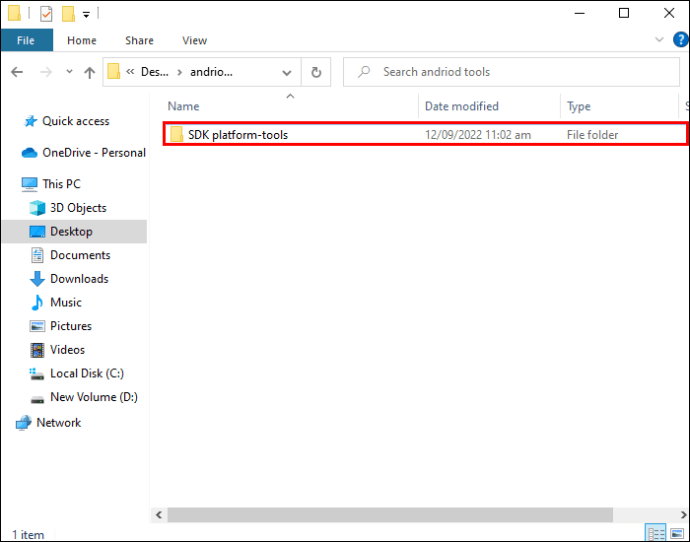Viewport: 690px width, 542px height.
Task: Expand the ribbon chevron
Action: (x=659, y=40)
